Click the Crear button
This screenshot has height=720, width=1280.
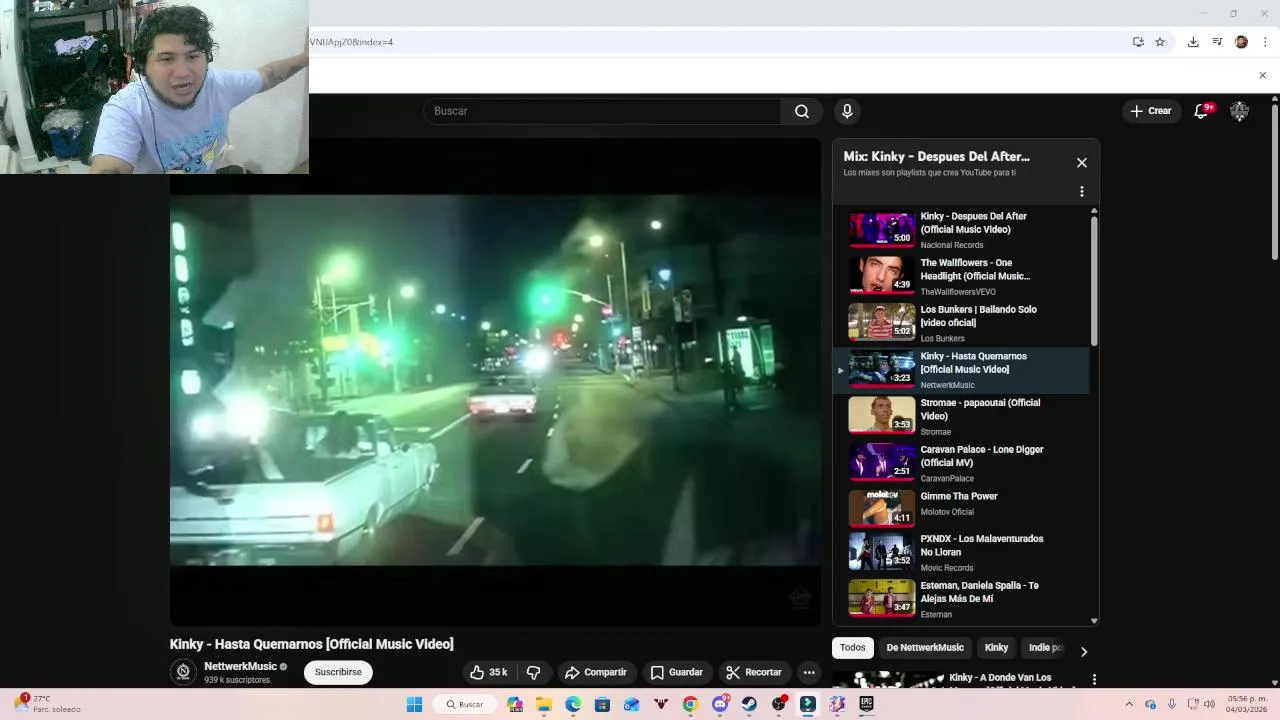click(x=1151, y=111)
